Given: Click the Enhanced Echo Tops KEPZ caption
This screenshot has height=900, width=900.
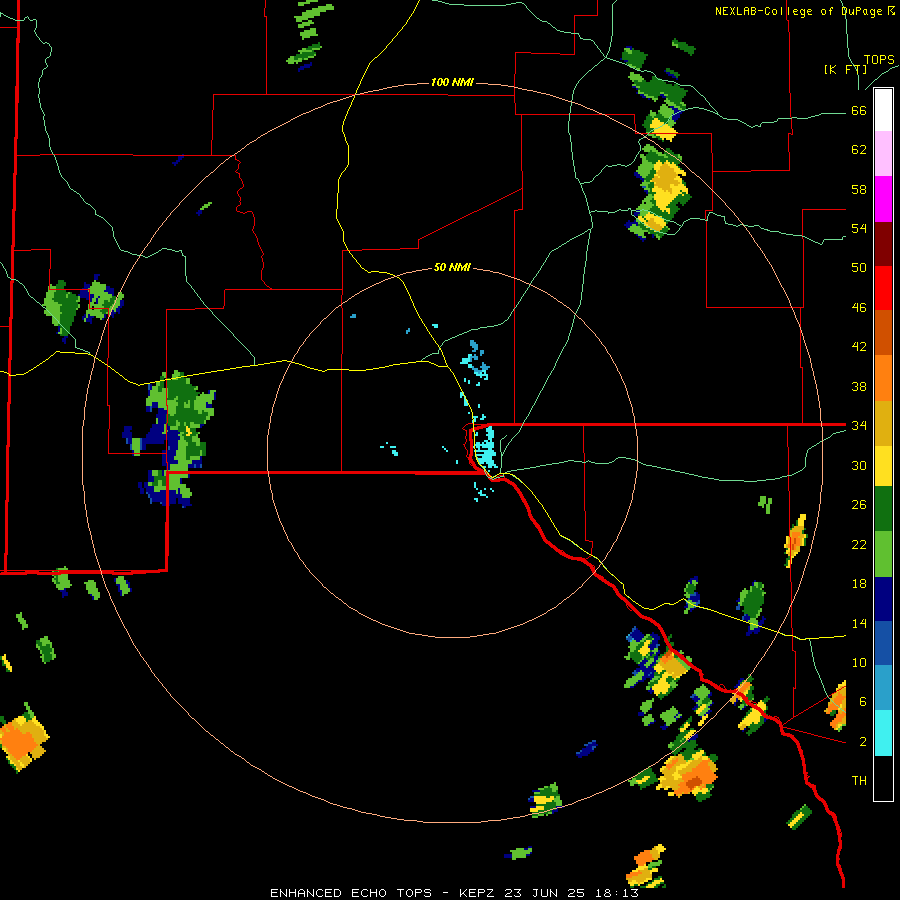Looking at the screenshot, I should click(x=454, y=893).
